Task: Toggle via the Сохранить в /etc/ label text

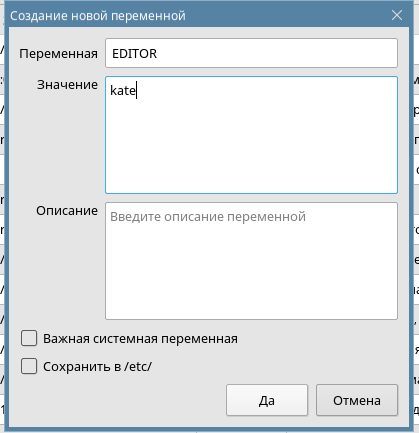Action: click(97, 367)
